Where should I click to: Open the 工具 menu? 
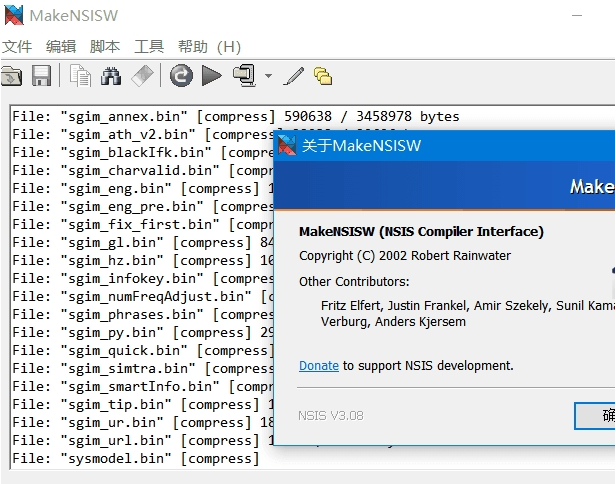(149, 47)
